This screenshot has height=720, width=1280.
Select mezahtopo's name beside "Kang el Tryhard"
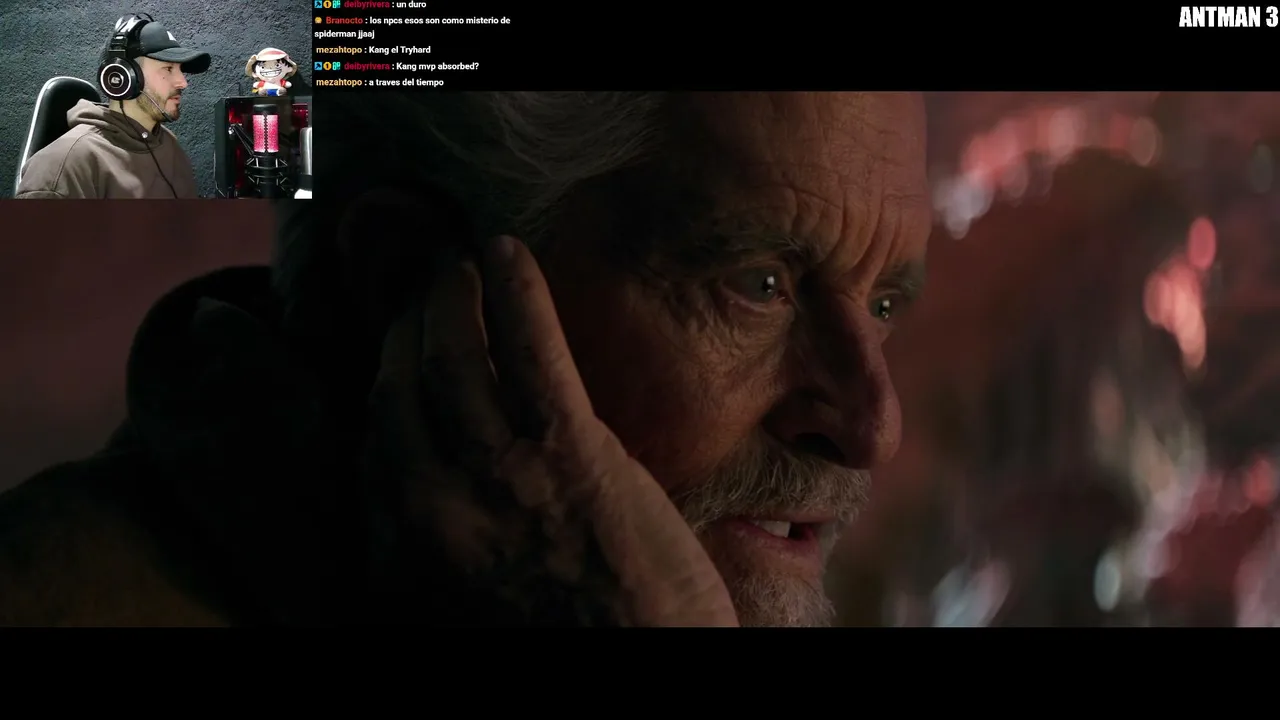pyautogui.click(x=339, y=50)
